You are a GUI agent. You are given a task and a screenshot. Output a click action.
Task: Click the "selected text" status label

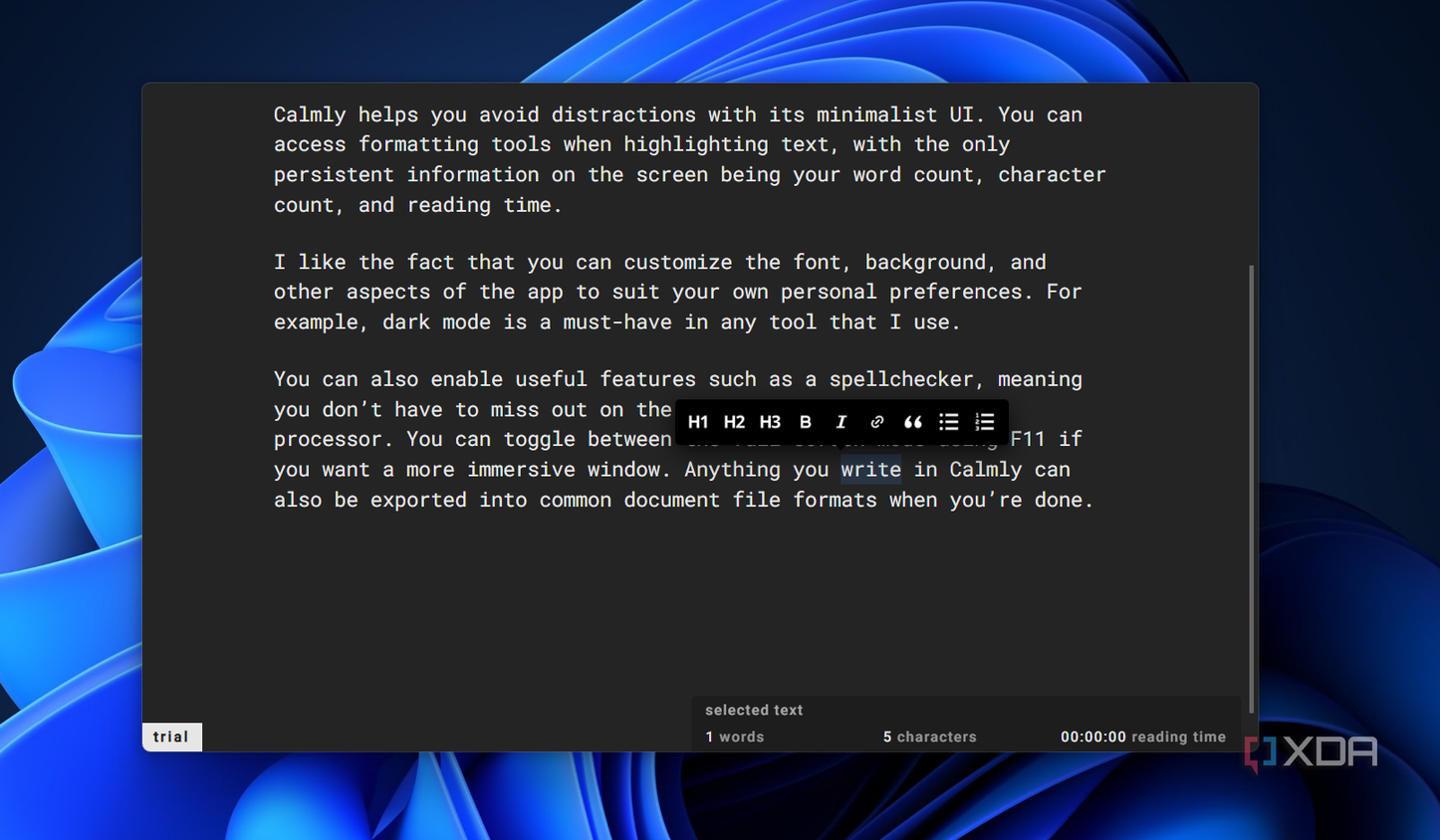tap(754, 710)
